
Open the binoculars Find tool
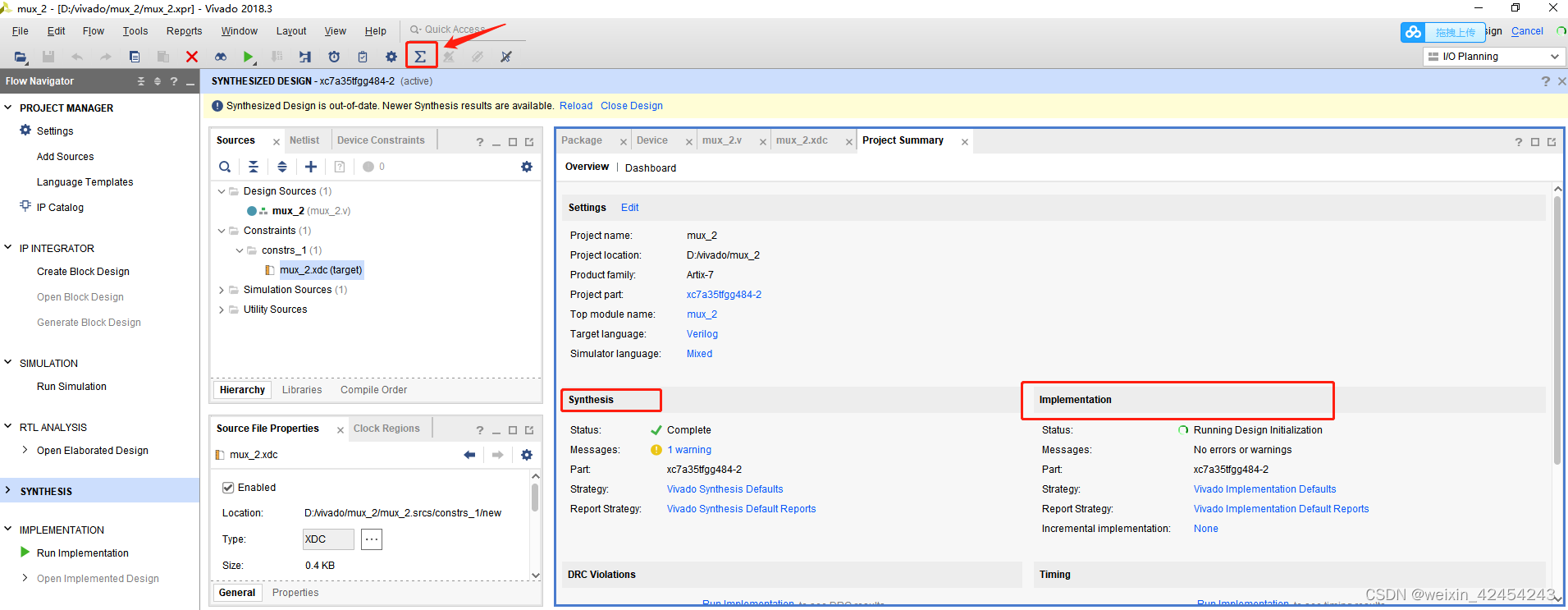pyautogui.click(x=220, y=57)
